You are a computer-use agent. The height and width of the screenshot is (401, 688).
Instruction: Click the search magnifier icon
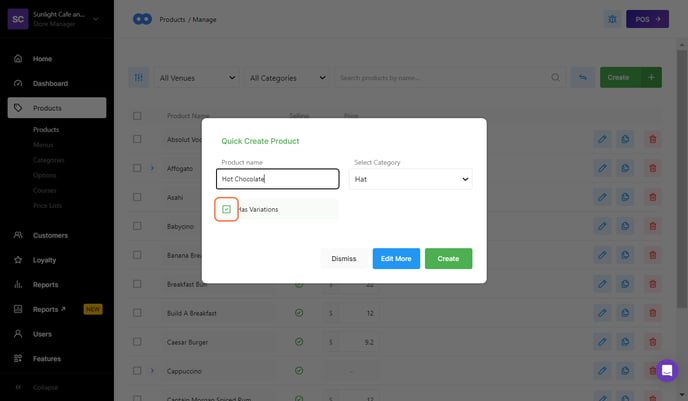click(556, 77)
